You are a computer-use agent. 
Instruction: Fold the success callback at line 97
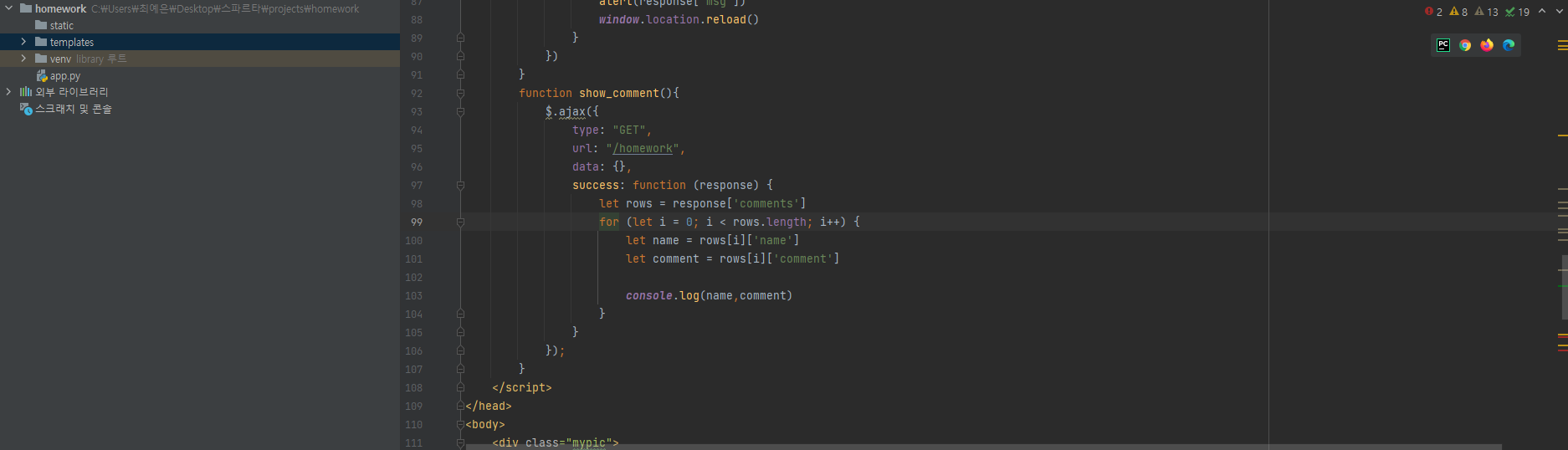click(460, 186)
